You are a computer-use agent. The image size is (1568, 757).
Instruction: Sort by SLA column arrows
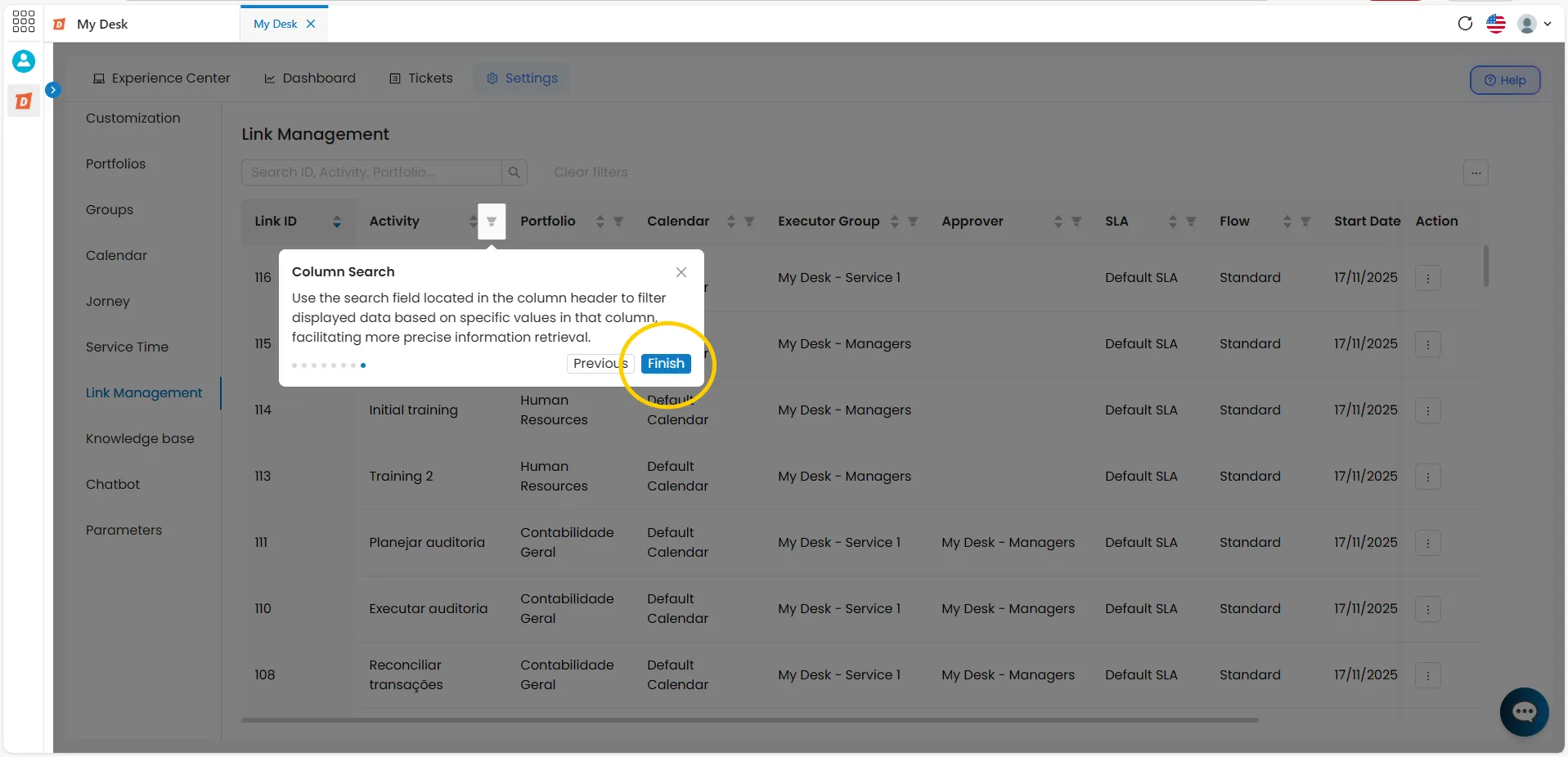pos(1173,222)
